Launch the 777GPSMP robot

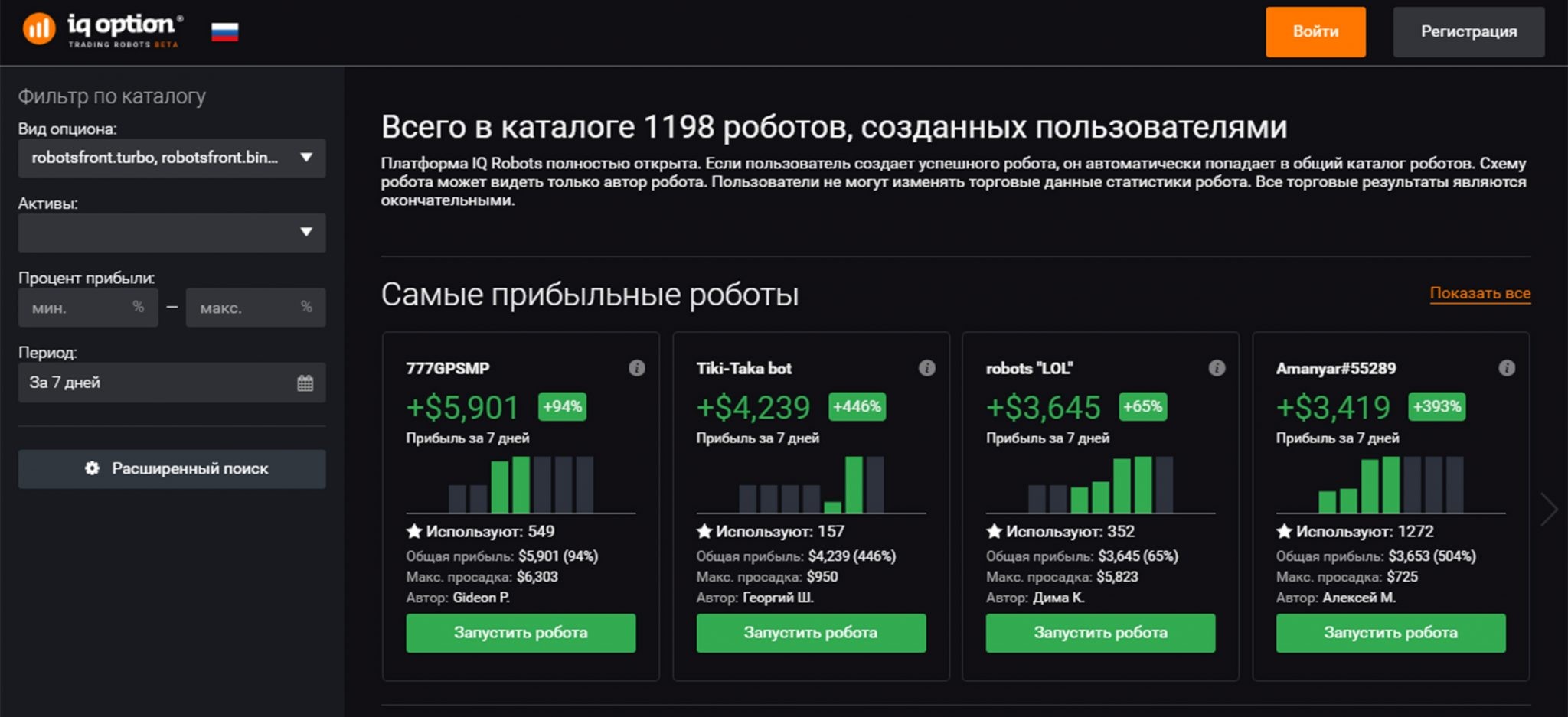click(521, 633)
